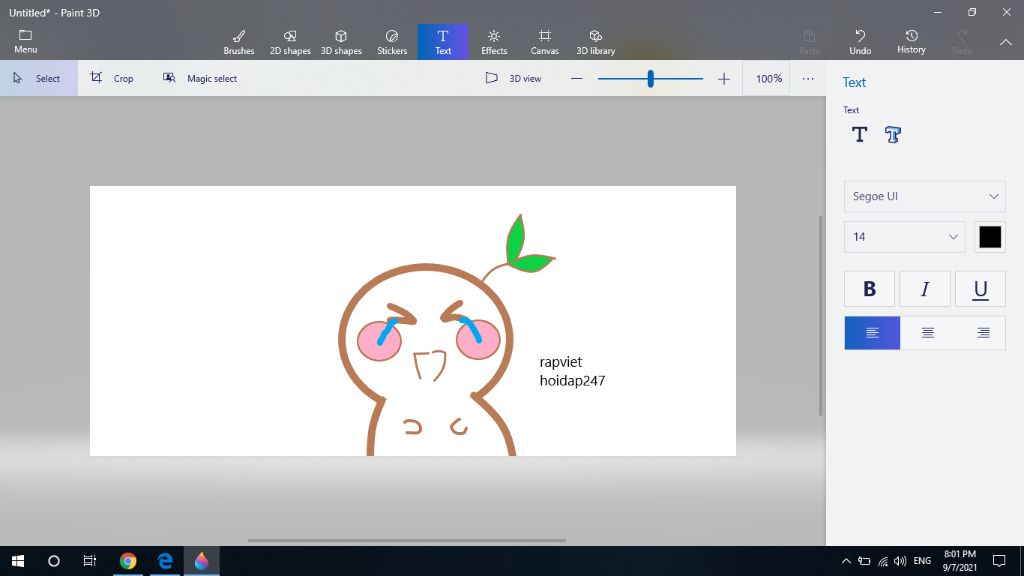Toggle Italic formatting

pos(925,289)
